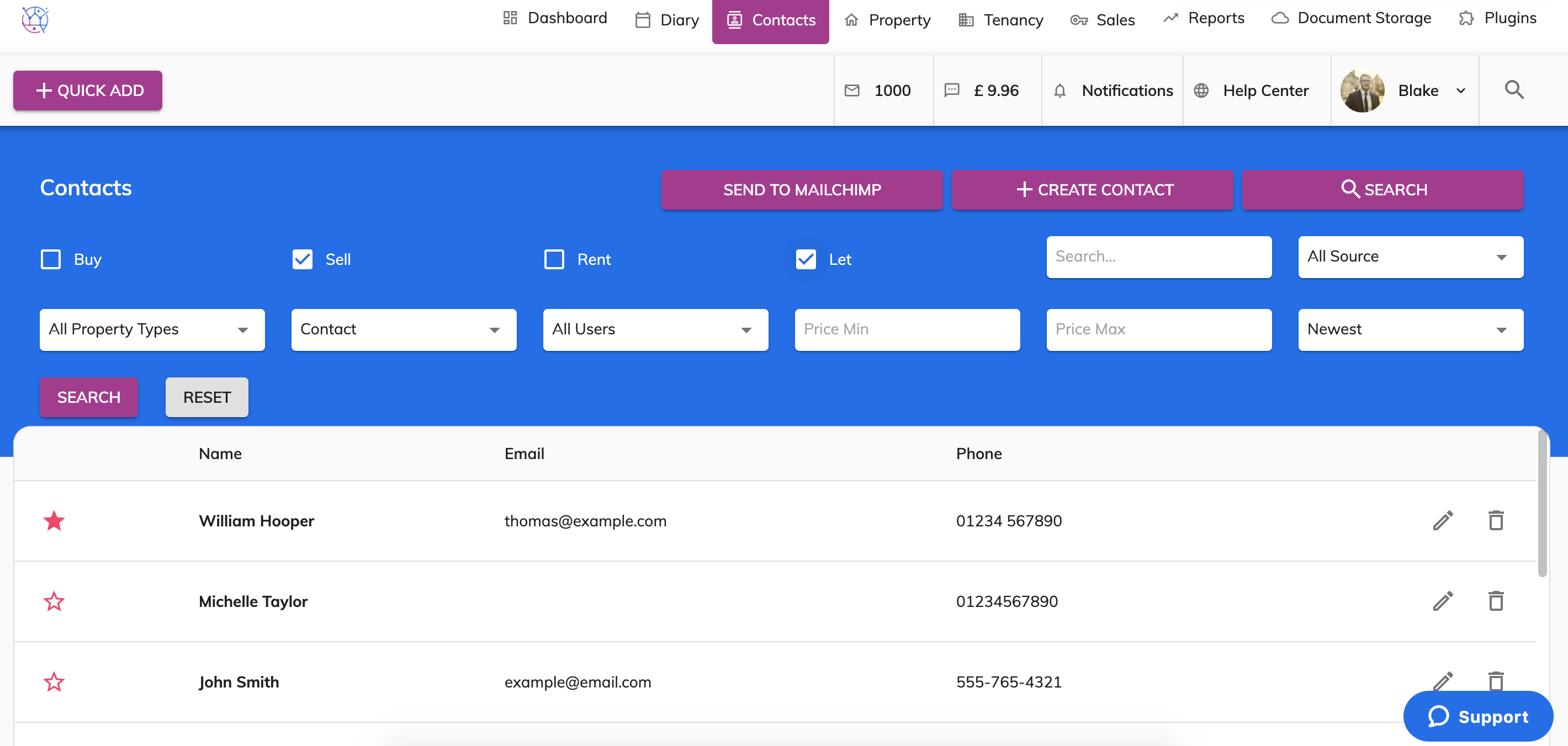Enable the Buy checkbox

[x=51, y=259]
